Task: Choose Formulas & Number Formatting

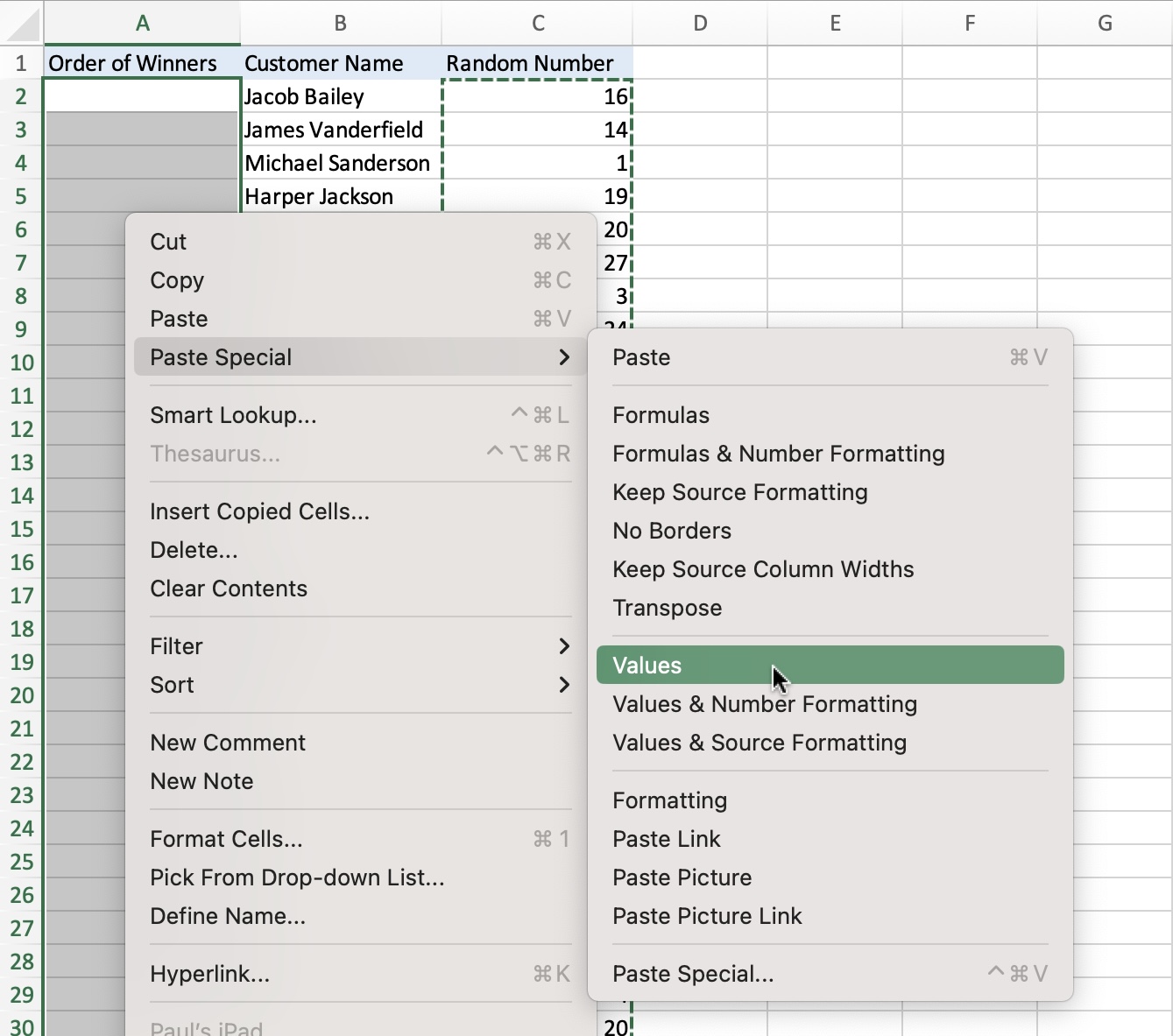Action: [830, 454]
